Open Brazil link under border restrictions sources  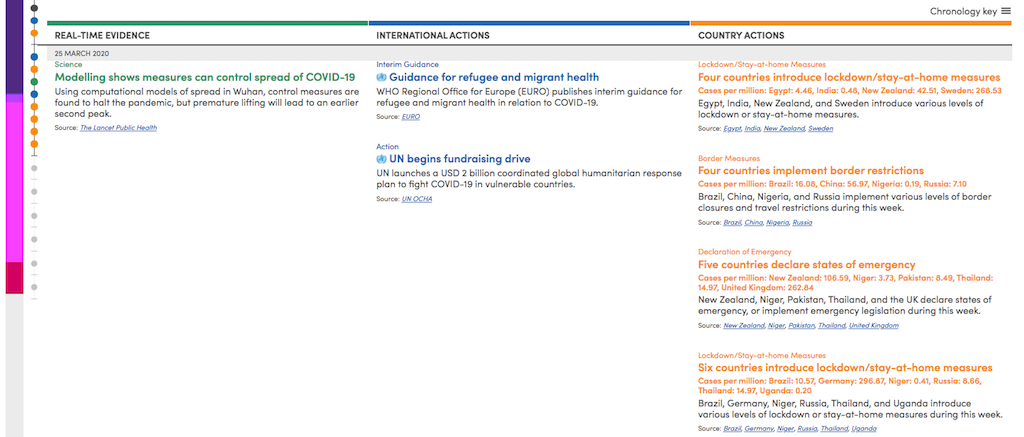tap(732, 223)
